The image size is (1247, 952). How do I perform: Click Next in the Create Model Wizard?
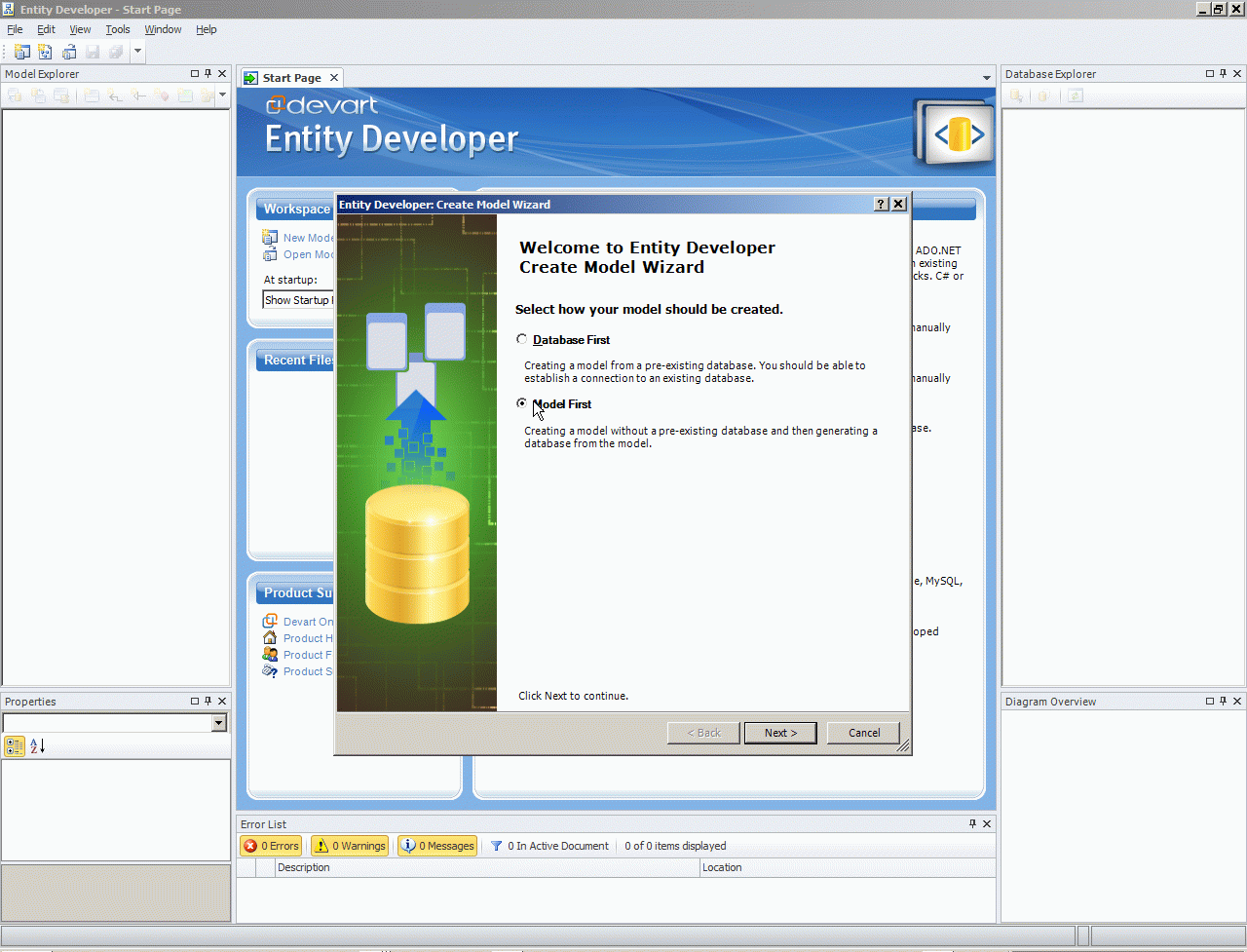[x=780, y=733]
